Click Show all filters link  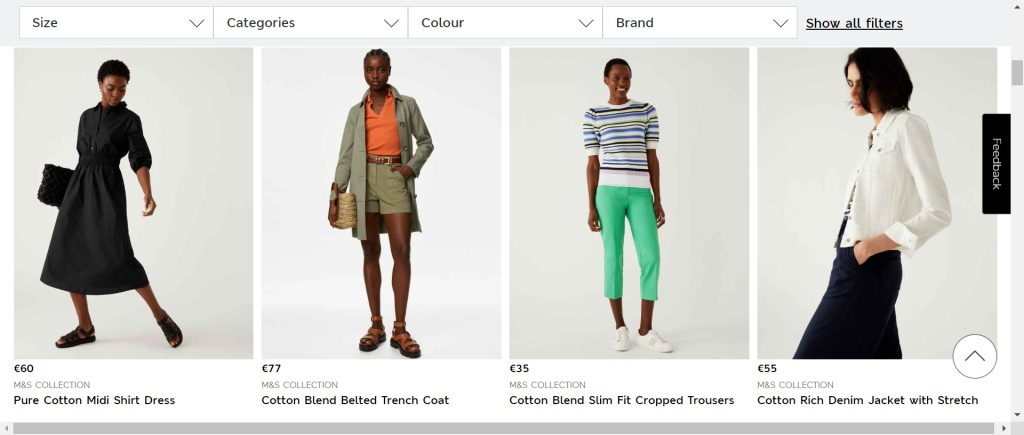tap(854, 24)
